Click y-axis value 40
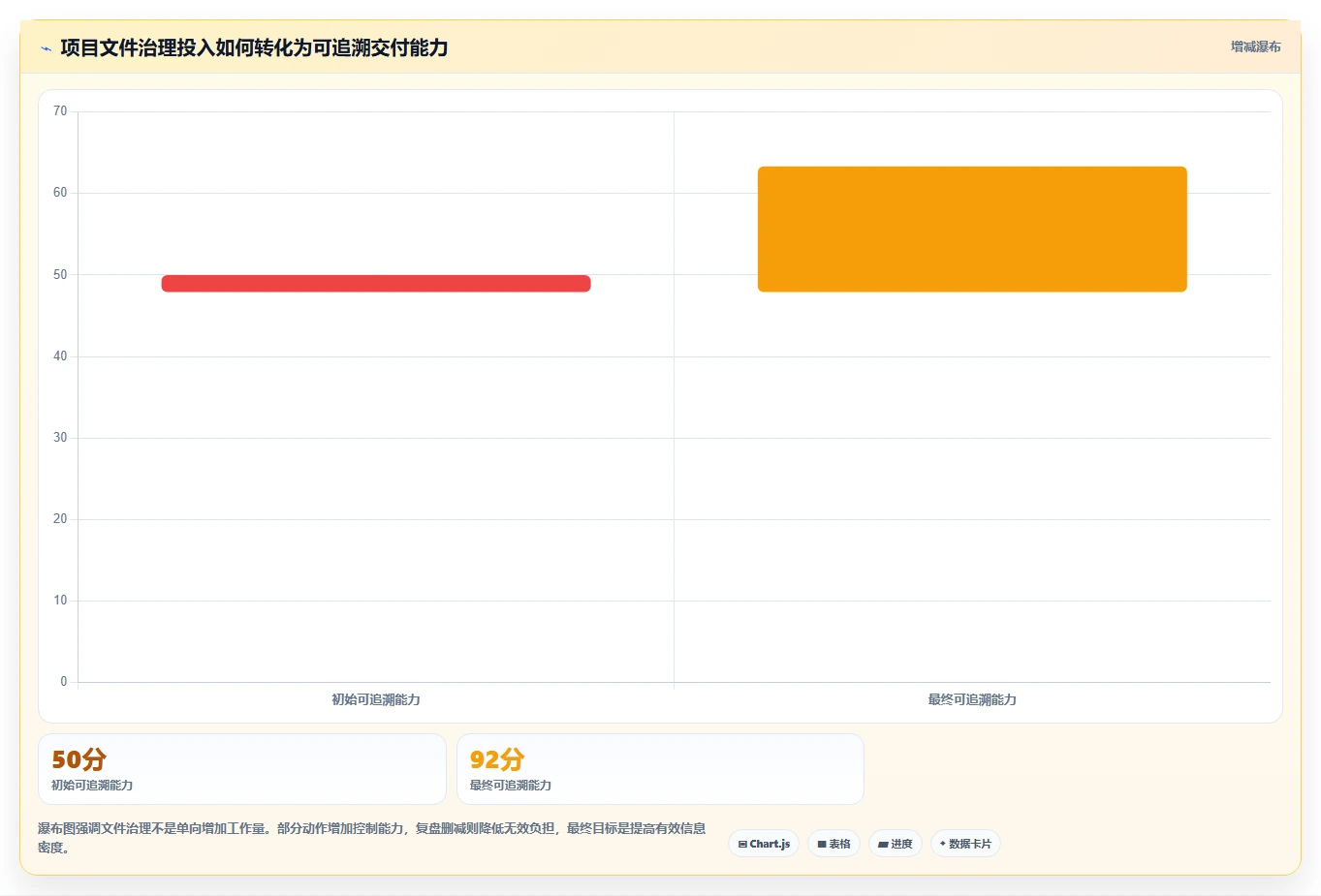The image size is (1321, 896). coord(60,356)
